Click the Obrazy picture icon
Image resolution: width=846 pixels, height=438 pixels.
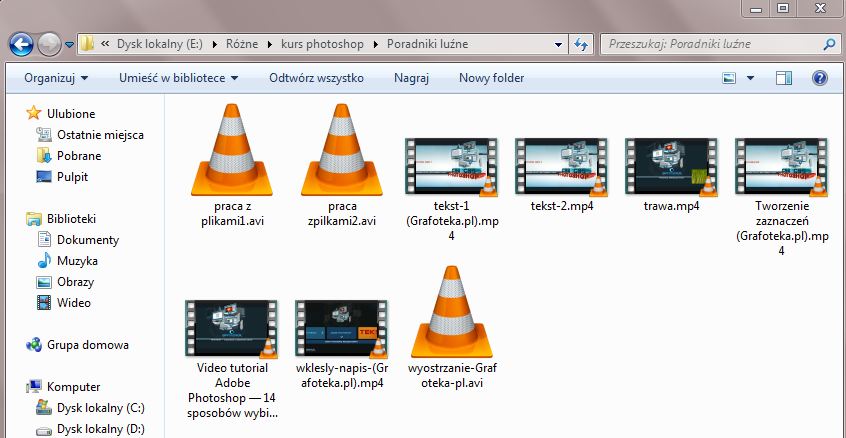click(44, 282)
